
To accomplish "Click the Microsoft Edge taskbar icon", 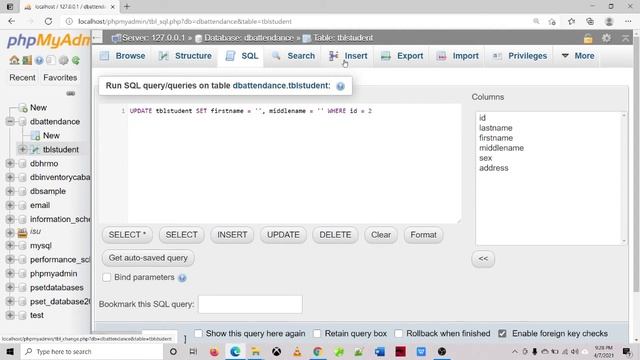I will click(x=235, y=351).
